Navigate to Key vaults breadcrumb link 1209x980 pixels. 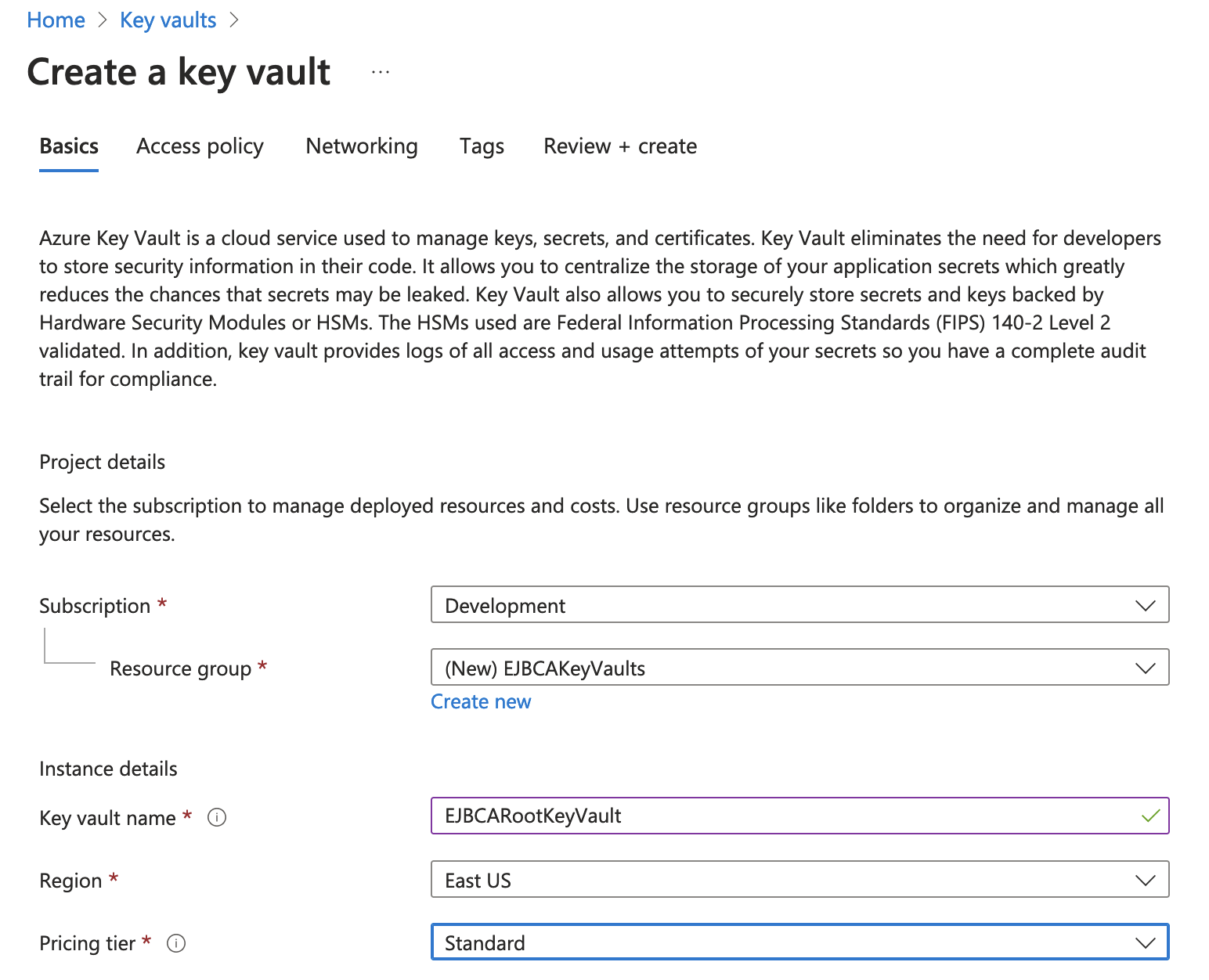click(168, 20)
